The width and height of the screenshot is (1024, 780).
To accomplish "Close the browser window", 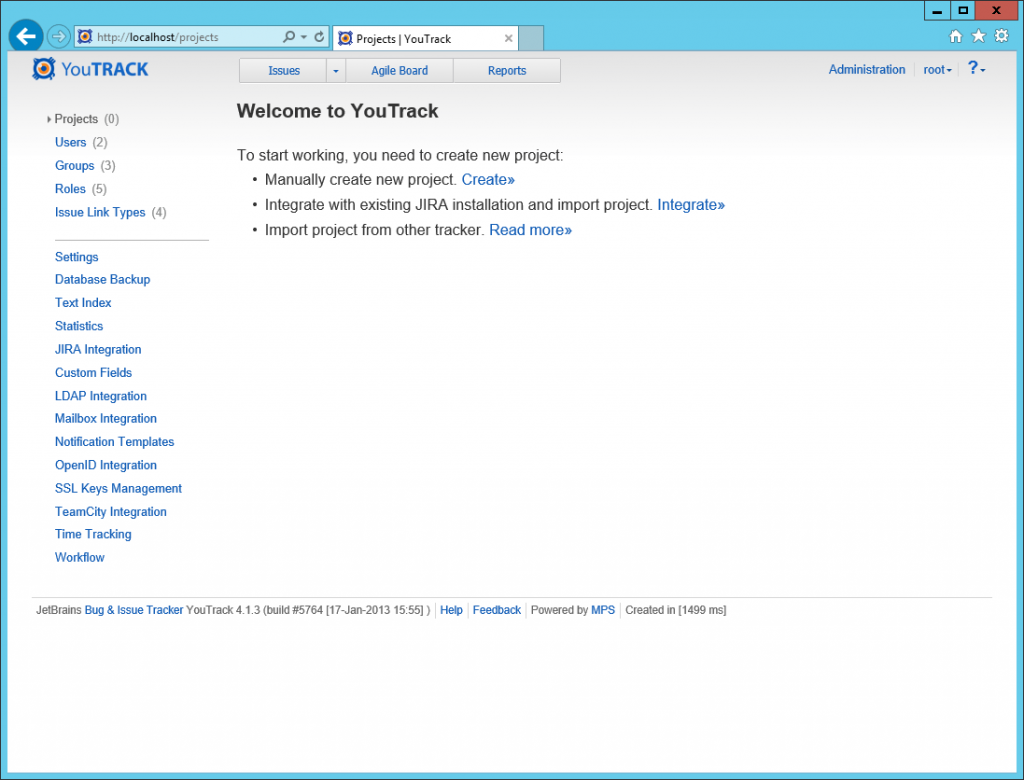I will click(x=997, y=10).
